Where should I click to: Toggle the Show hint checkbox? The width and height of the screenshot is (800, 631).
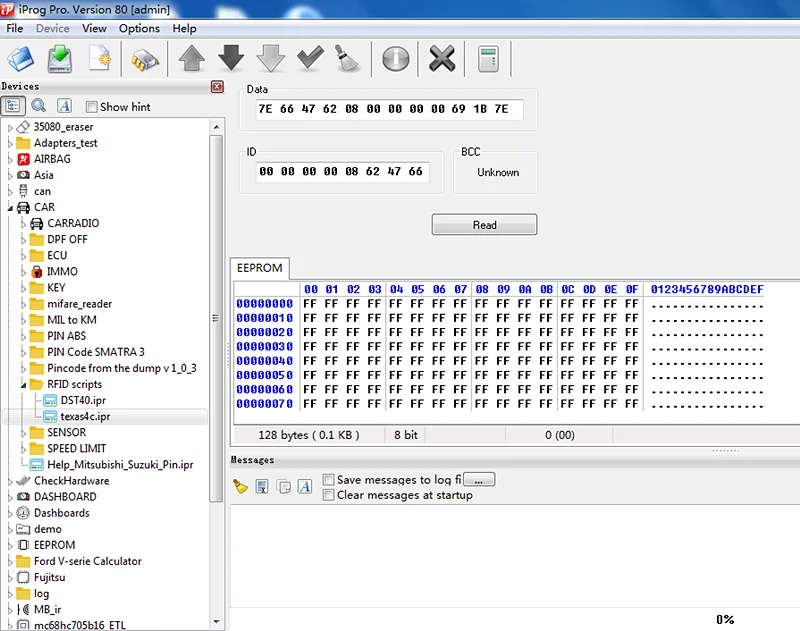[92, 107]
